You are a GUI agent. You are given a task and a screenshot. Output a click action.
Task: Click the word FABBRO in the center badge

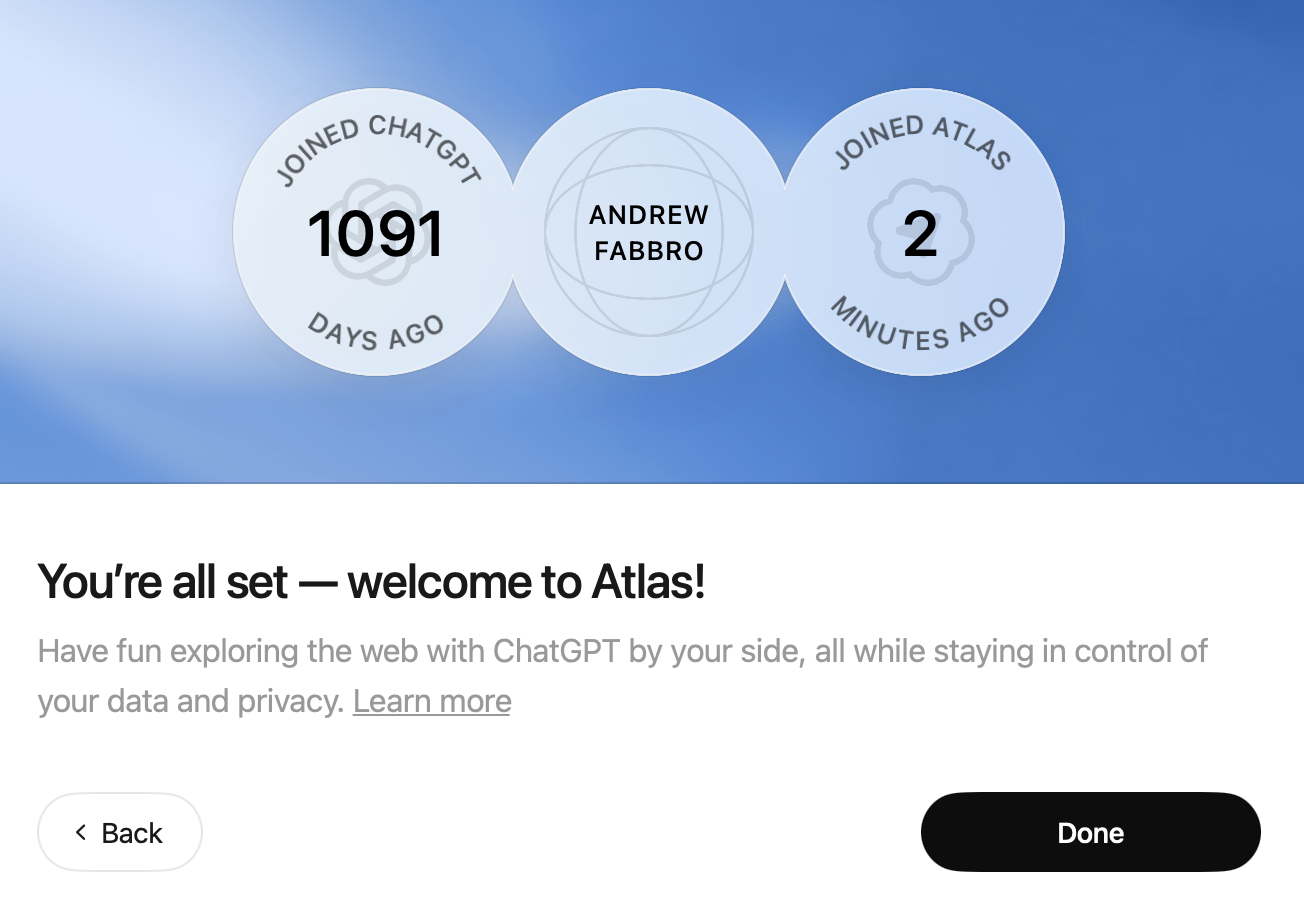tap(649, 250)
